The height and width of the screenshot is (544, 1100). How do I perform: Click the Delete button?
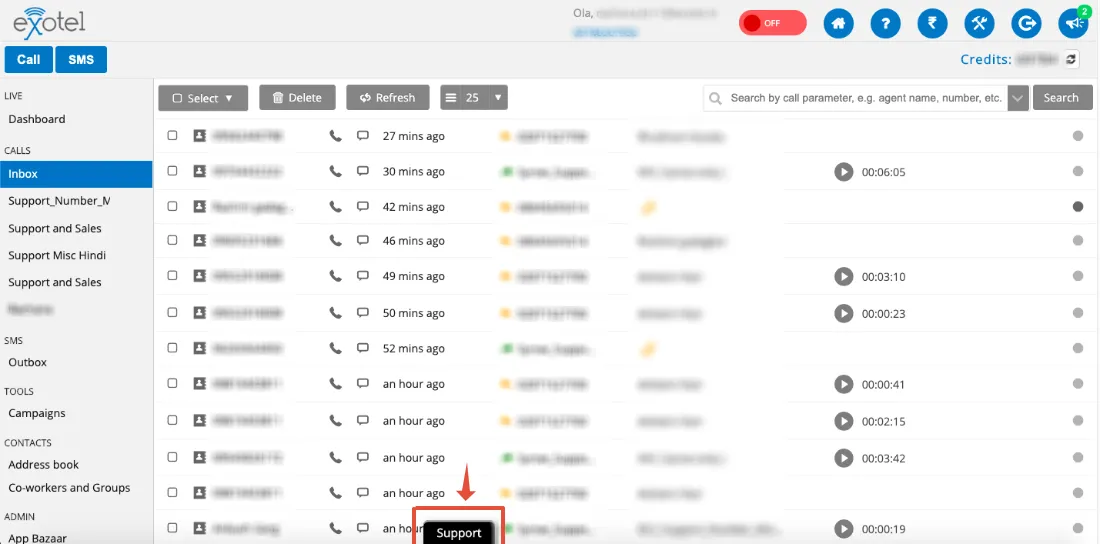coord(297,98)
